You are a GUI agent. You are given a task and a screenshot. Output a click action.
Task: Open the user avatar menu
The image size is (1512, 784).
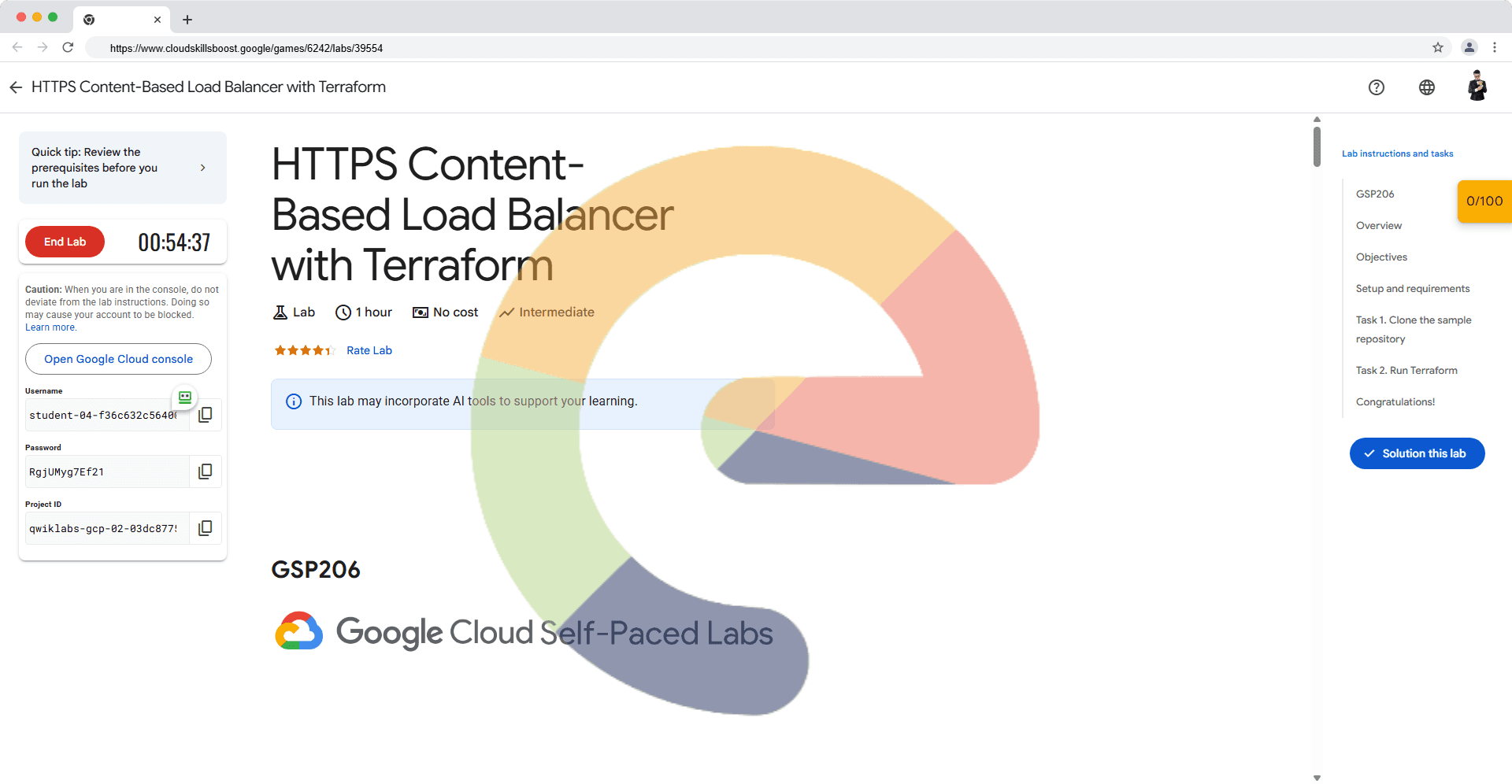click(1477, 86)
